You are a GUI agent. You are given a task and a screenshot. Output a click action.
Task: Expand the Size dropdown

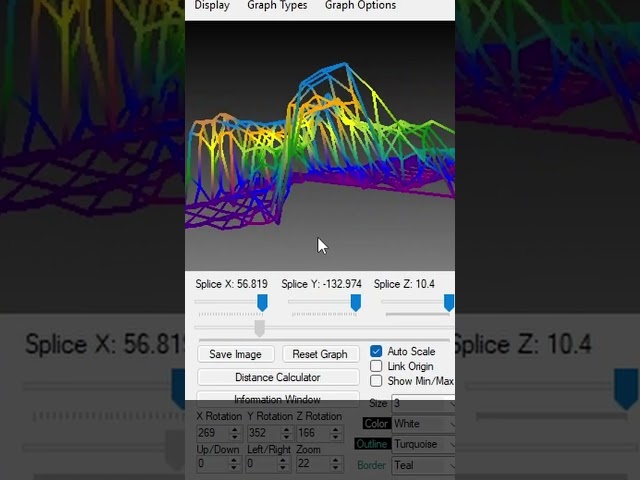[452, 403]
